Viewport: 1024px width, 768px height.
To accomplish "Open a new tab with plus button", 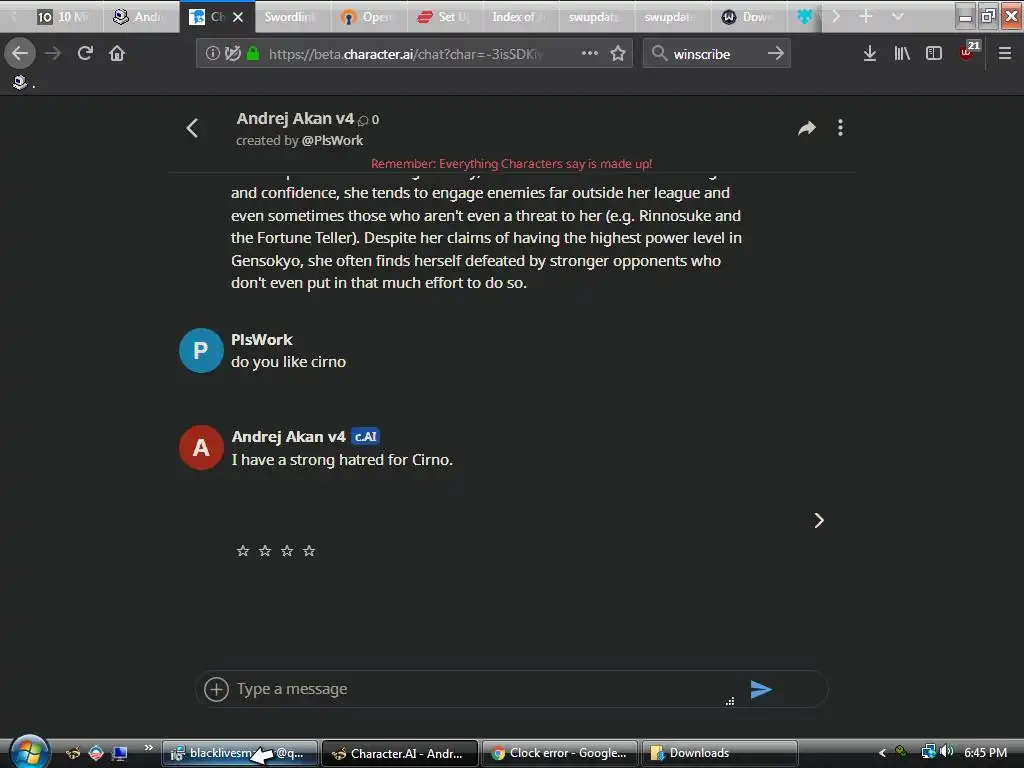I will [865, 16].
